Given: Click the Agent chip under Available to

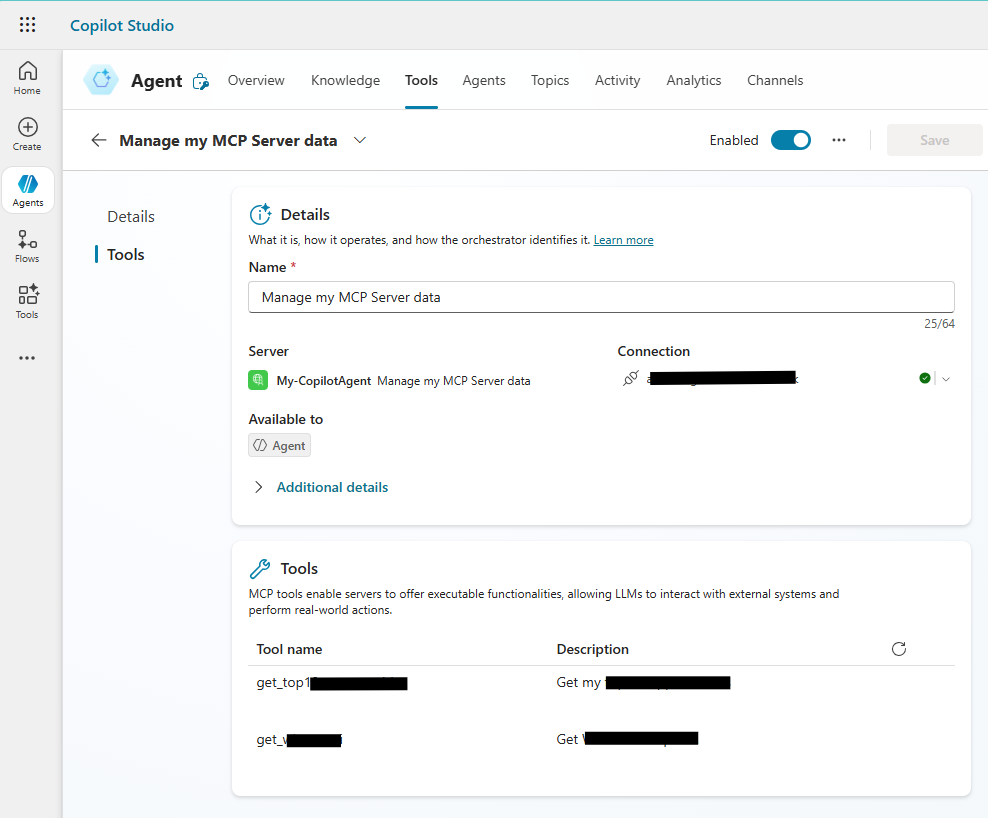Looking at the screenshot, I should tap(279, 446).
